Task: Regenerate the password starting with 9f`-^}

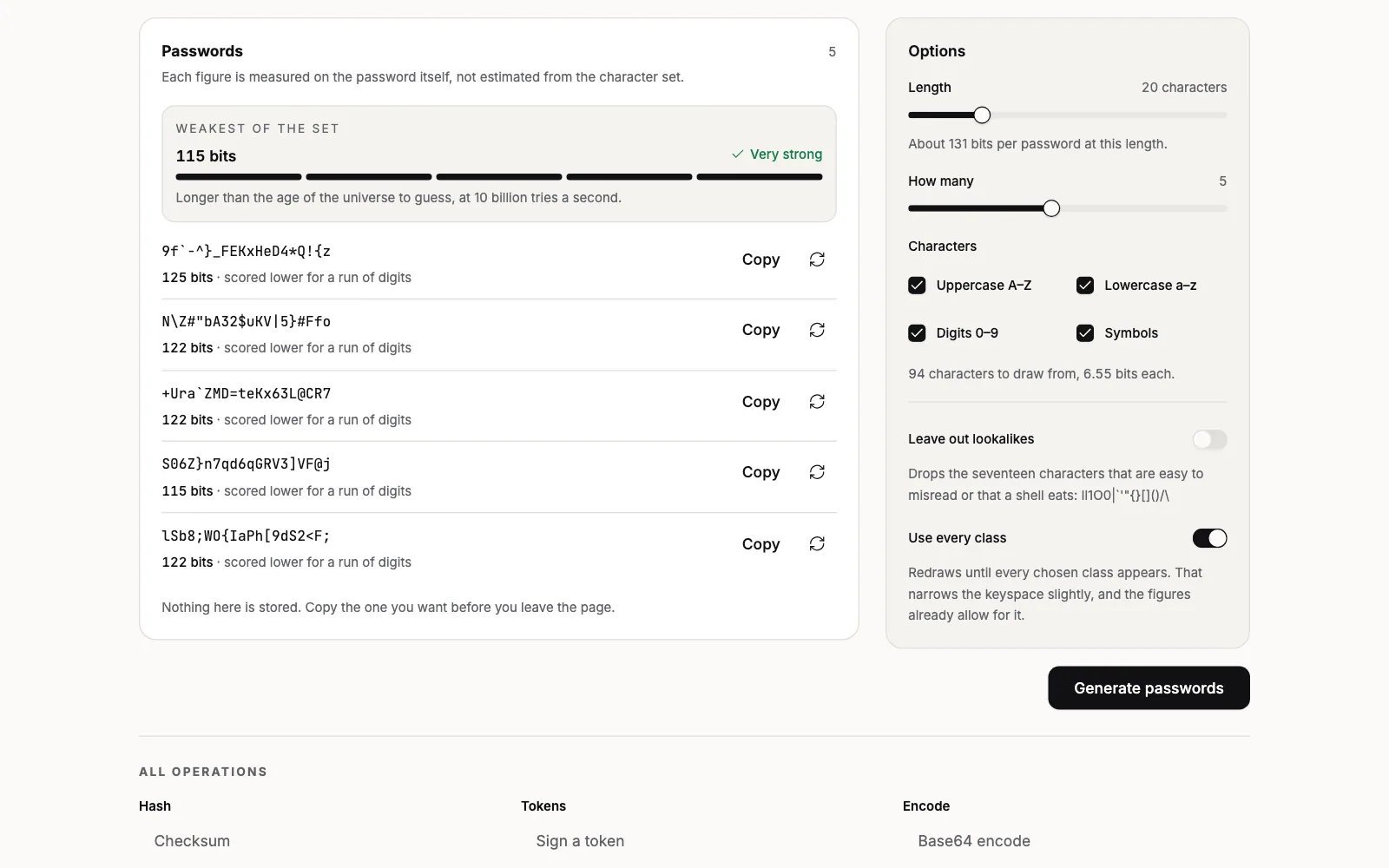Action: click(x=817, y=260)
